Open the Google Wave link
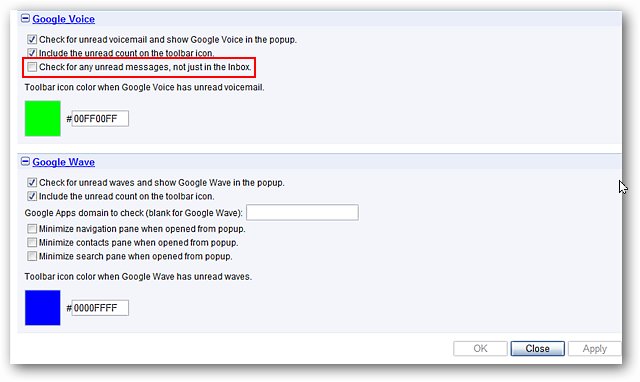The height and width of the screenshot is (382, 640). (64, 162)
